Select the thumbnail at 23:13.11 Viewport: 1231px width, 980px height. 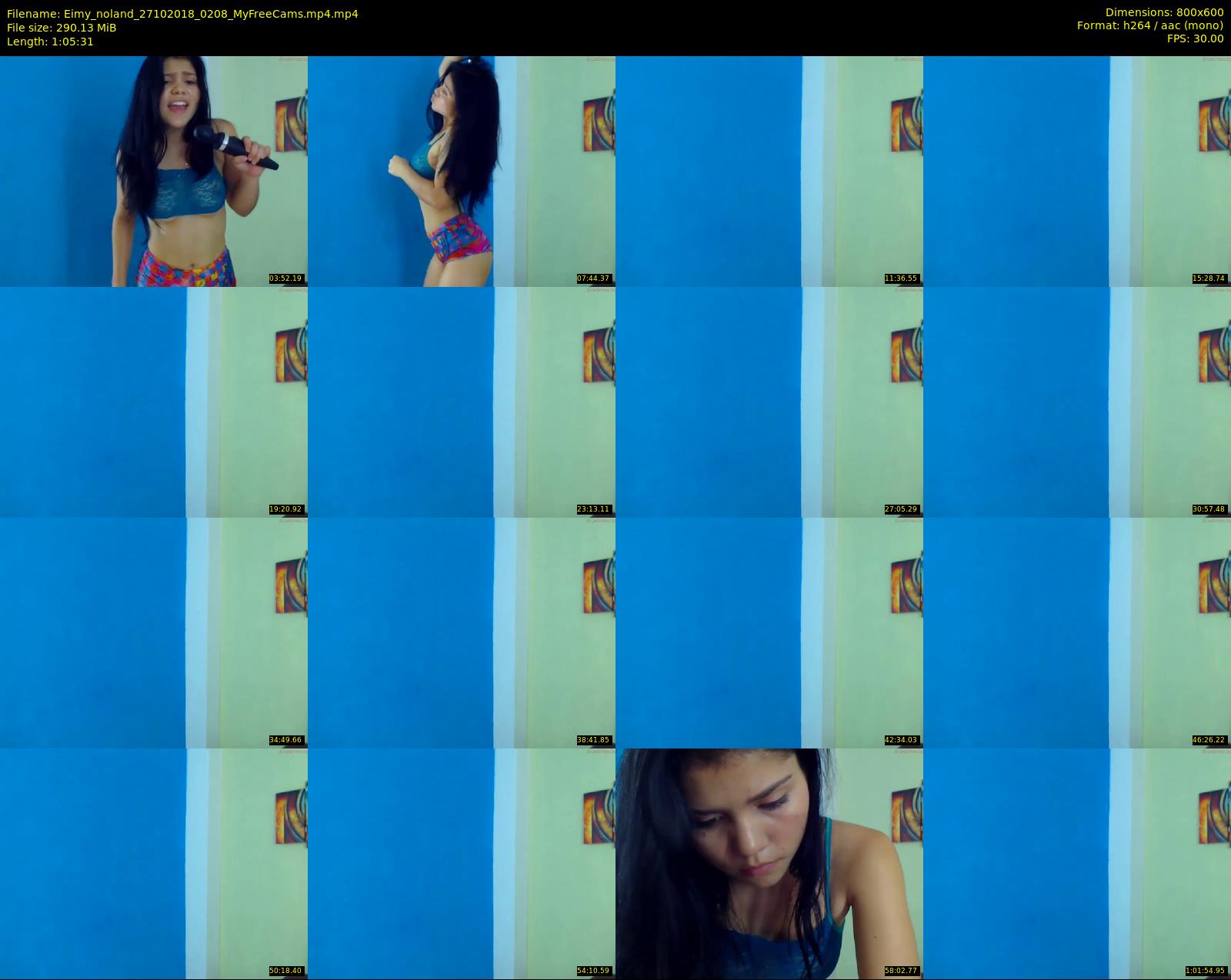[462, 402]
